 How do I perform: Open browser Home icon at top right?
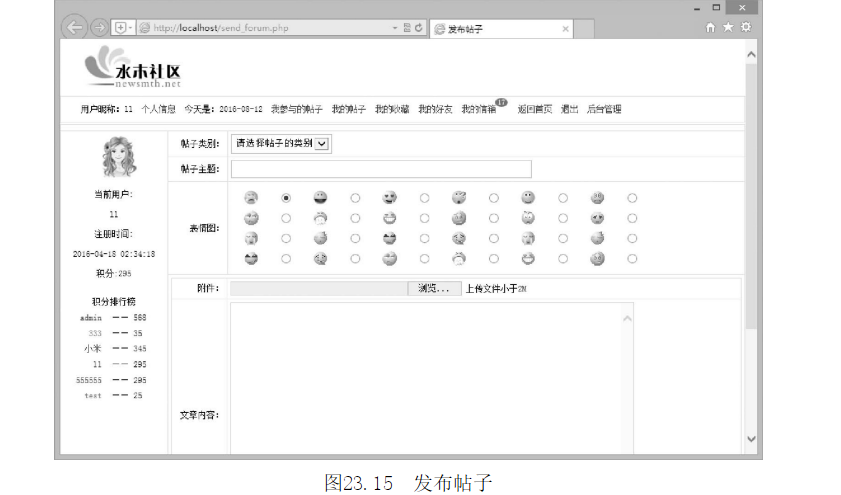(711, 27)
